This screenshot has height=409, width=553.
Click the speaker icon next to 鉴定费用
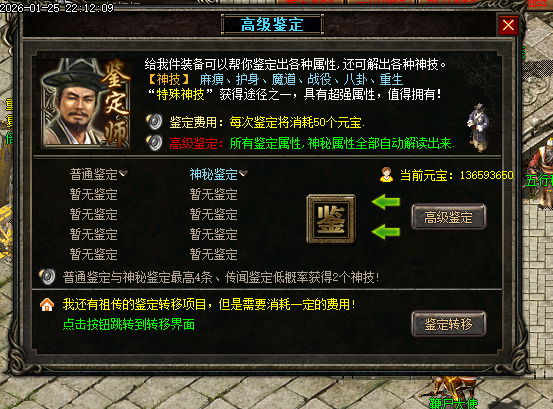[x=154, y=122]
